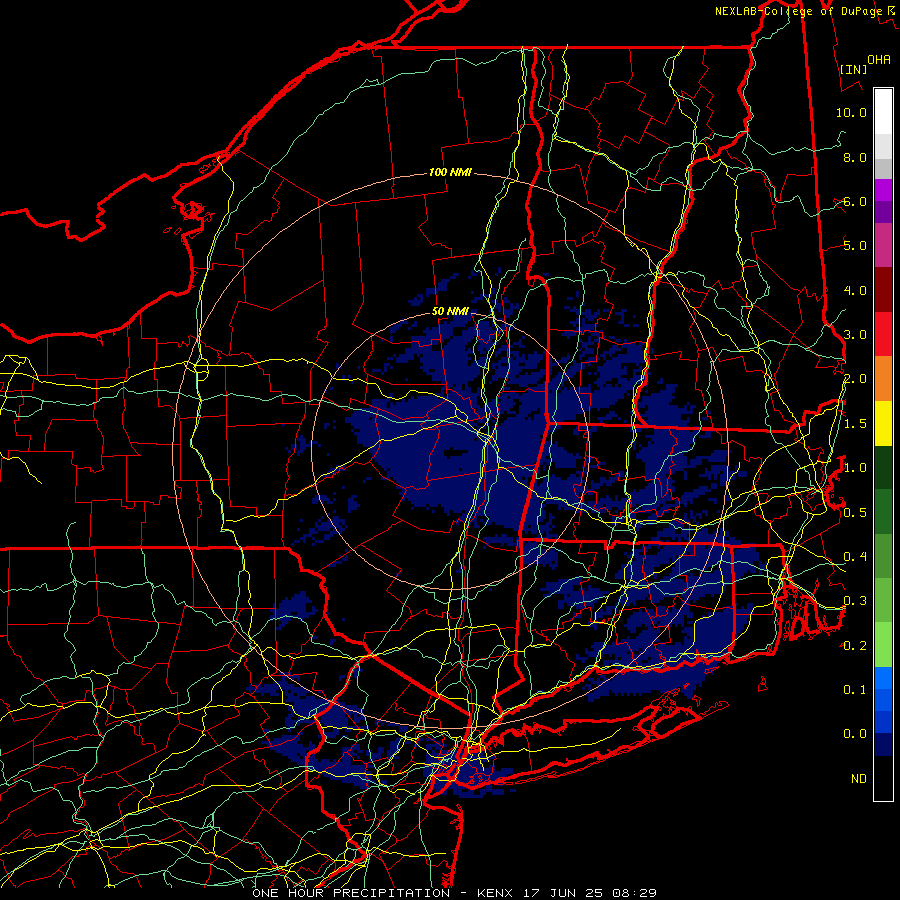The width and height of the screenshot is (900, 900).
Task: Select the orange 2.0 legend swatch
Action: click(883, 379)
